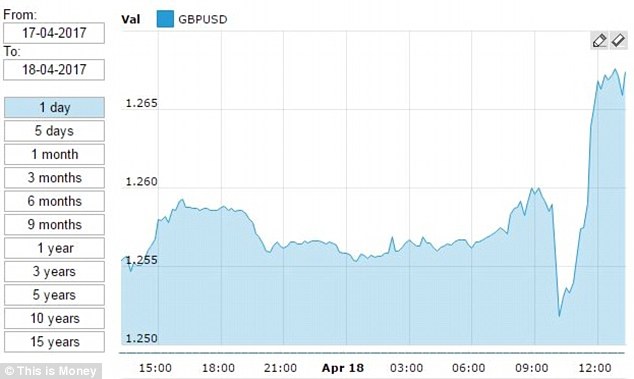Screen dimensions: 634x379
Task: Click the This is Money watermark
Action: [51, 371]
